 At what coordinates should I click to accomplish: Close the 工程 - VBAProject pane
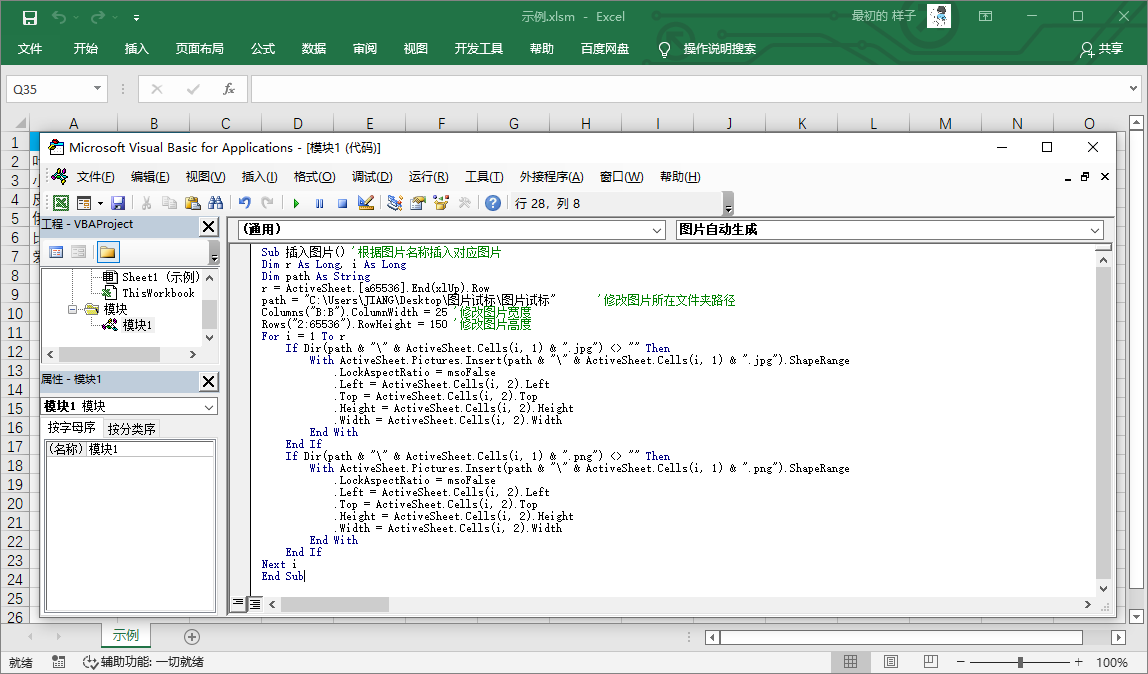(x=209, y=227)
